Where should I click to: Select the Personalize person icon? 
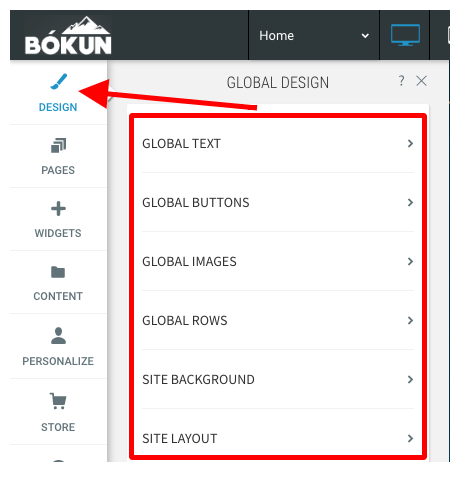(58, 336)
